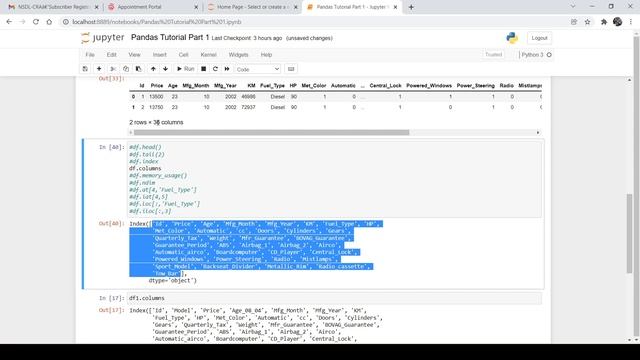Screen dimensions: 640x360
Task: Switch to Home Page Jupyter tab
Action: 252,7
